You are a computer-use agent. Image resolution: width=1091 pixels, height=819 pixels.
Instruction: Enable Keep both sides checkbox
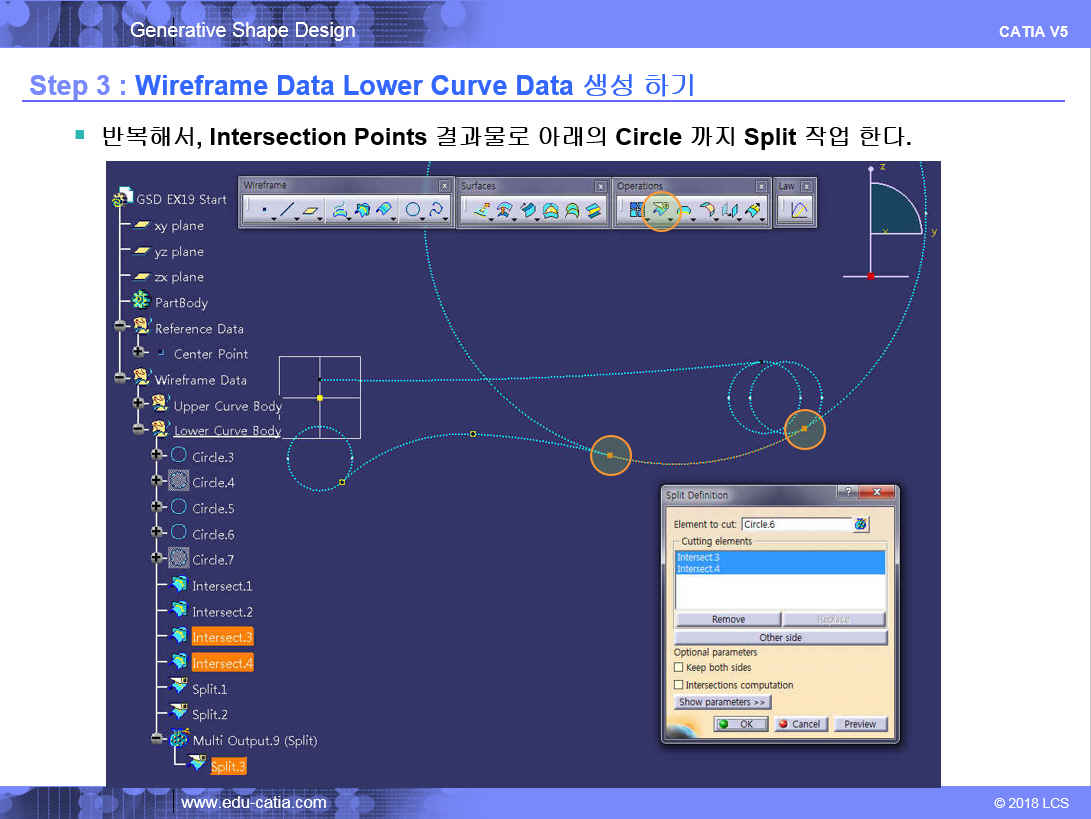pyautogui.click(x=679, y=668)
